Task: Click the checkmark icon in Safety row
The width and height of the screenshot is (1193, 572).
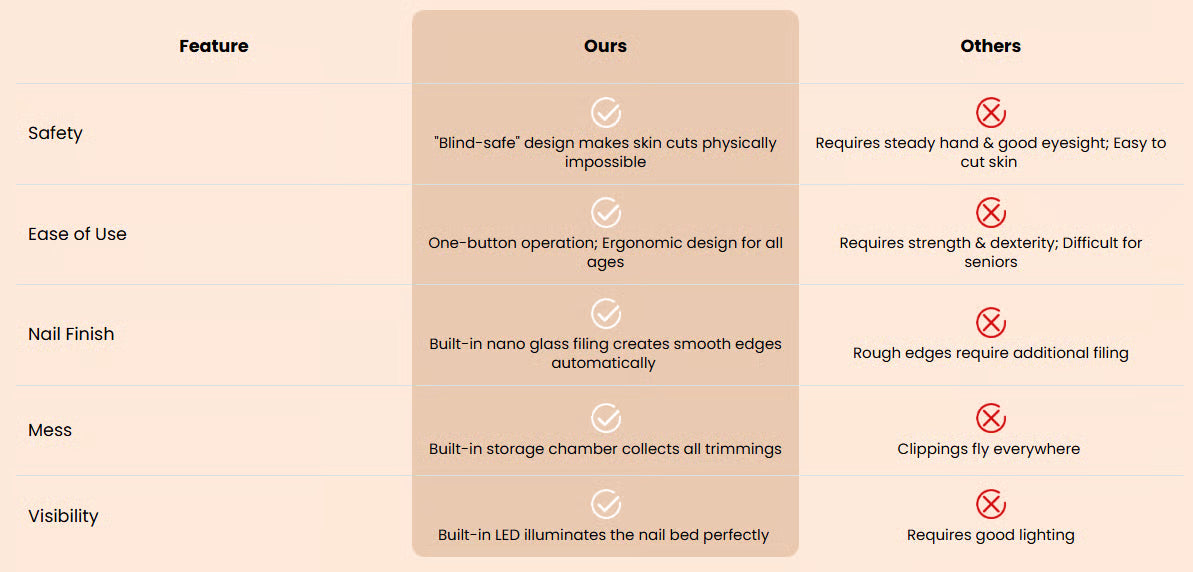Action: coord(605,112)
